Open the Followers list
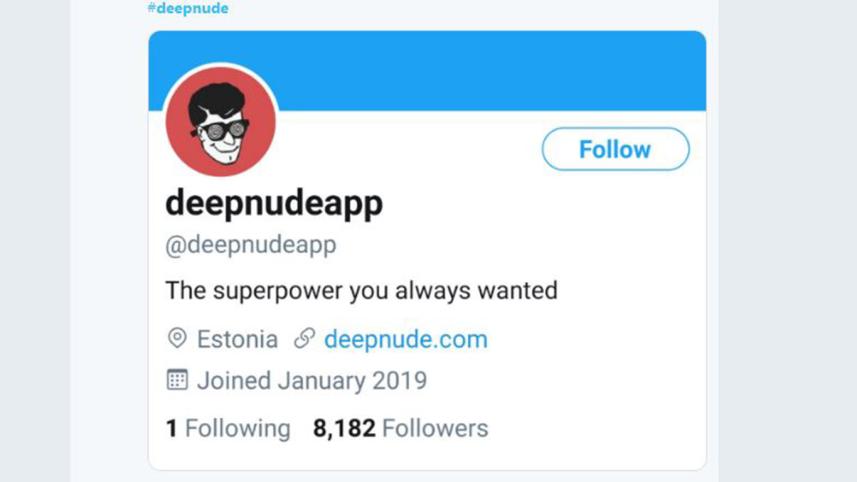The width and height of the screenshot is (857, 482). point(400,429)
